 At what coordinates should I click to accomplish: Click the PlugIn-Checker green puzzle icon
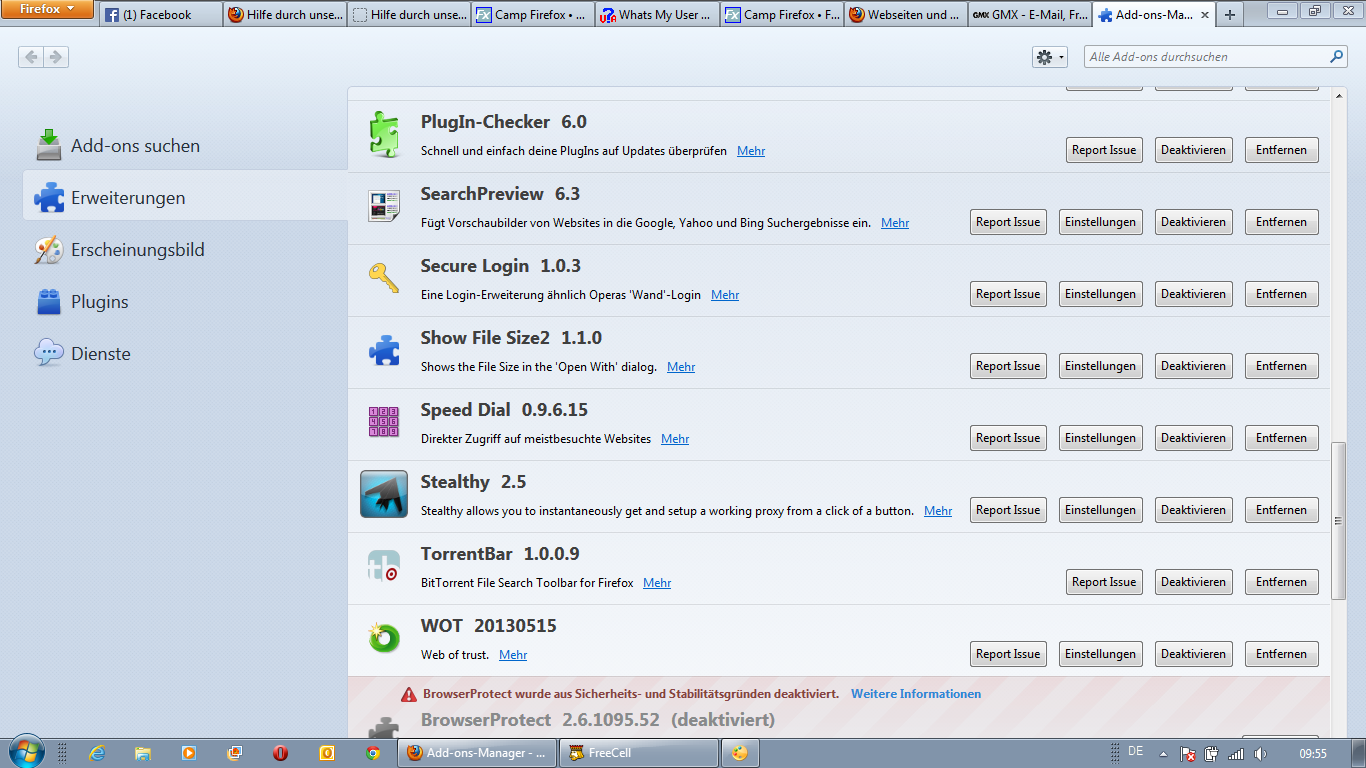point(384,134)
